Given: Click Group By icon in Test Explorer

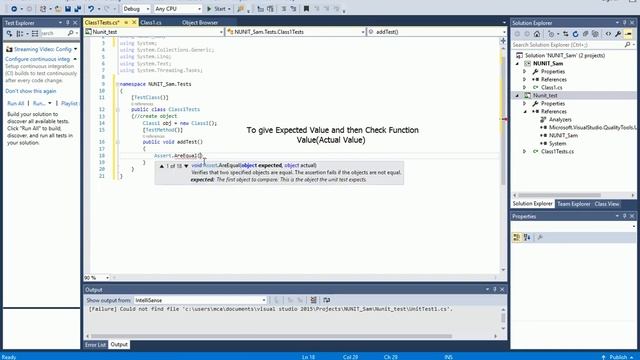Looking at the screenshot, I should 20,33.
